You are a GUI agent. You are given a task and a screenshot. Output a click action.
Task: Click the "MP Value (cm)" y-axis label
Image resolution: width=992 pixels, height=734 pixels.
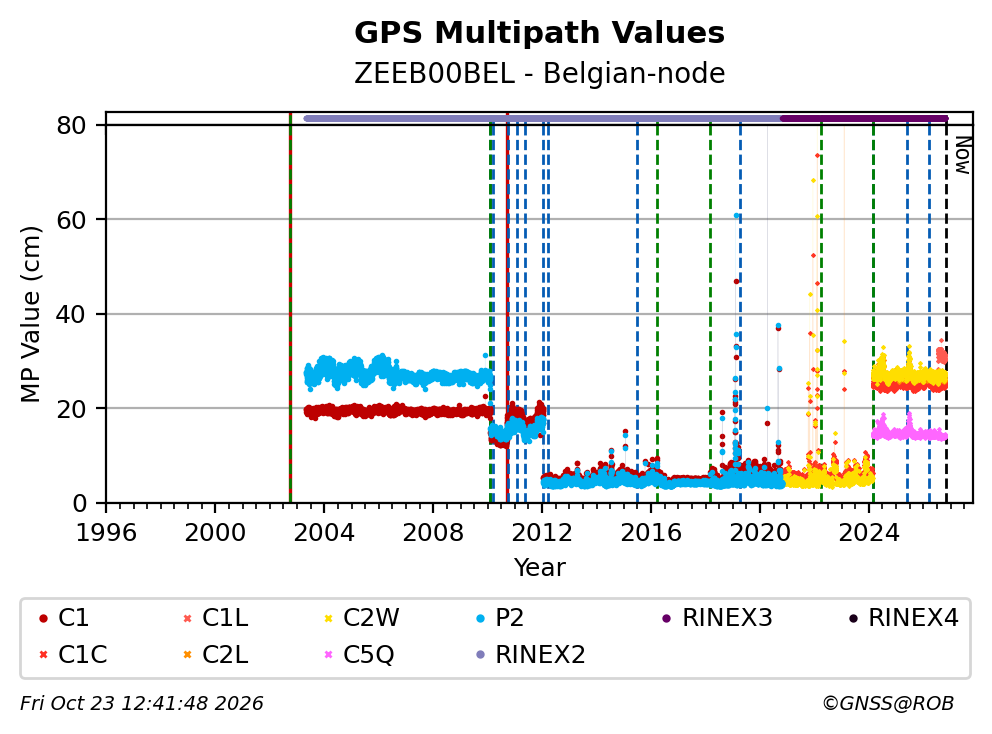tap(30, 314)
